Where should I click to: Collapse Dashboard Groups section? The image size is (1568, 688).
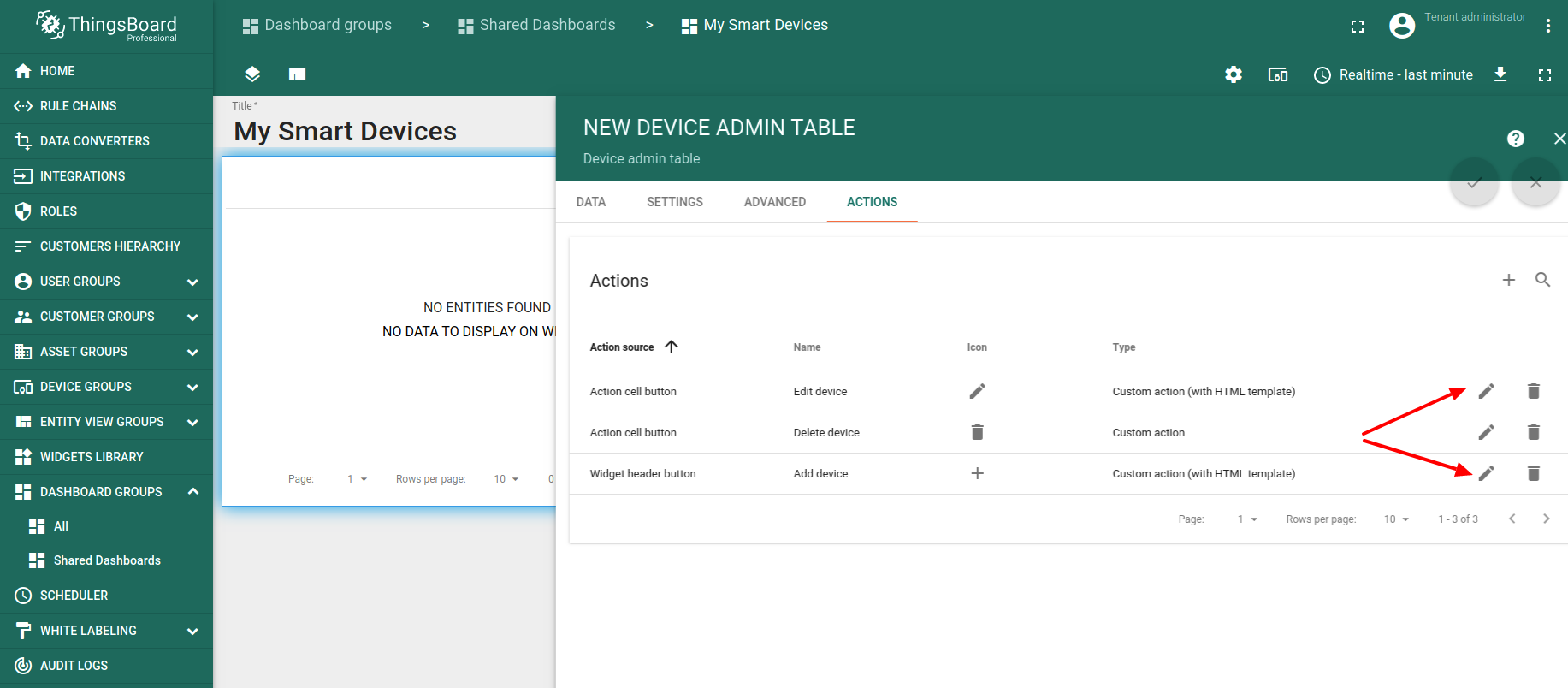click(x=192, y=492)
